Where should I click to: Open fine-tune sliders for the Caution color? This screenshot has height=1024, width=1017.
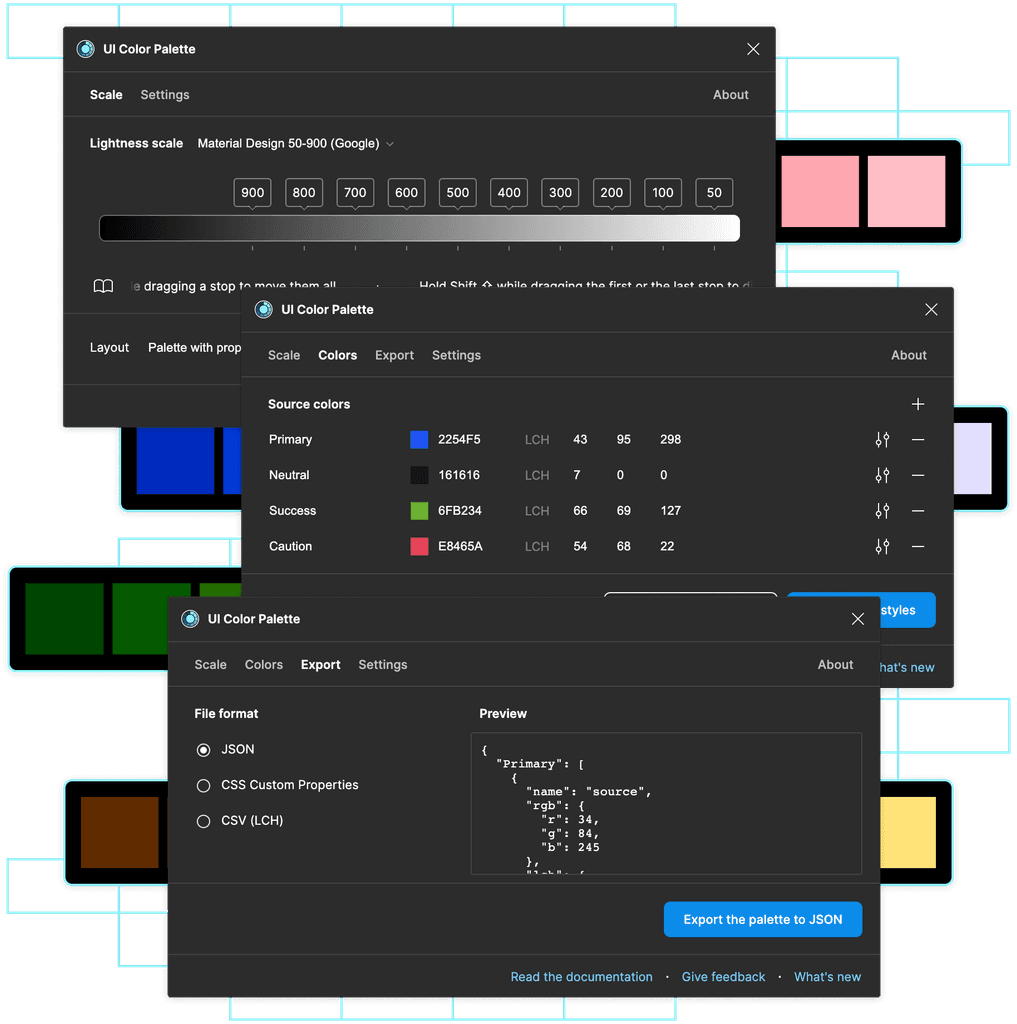(x=882, y=546)
